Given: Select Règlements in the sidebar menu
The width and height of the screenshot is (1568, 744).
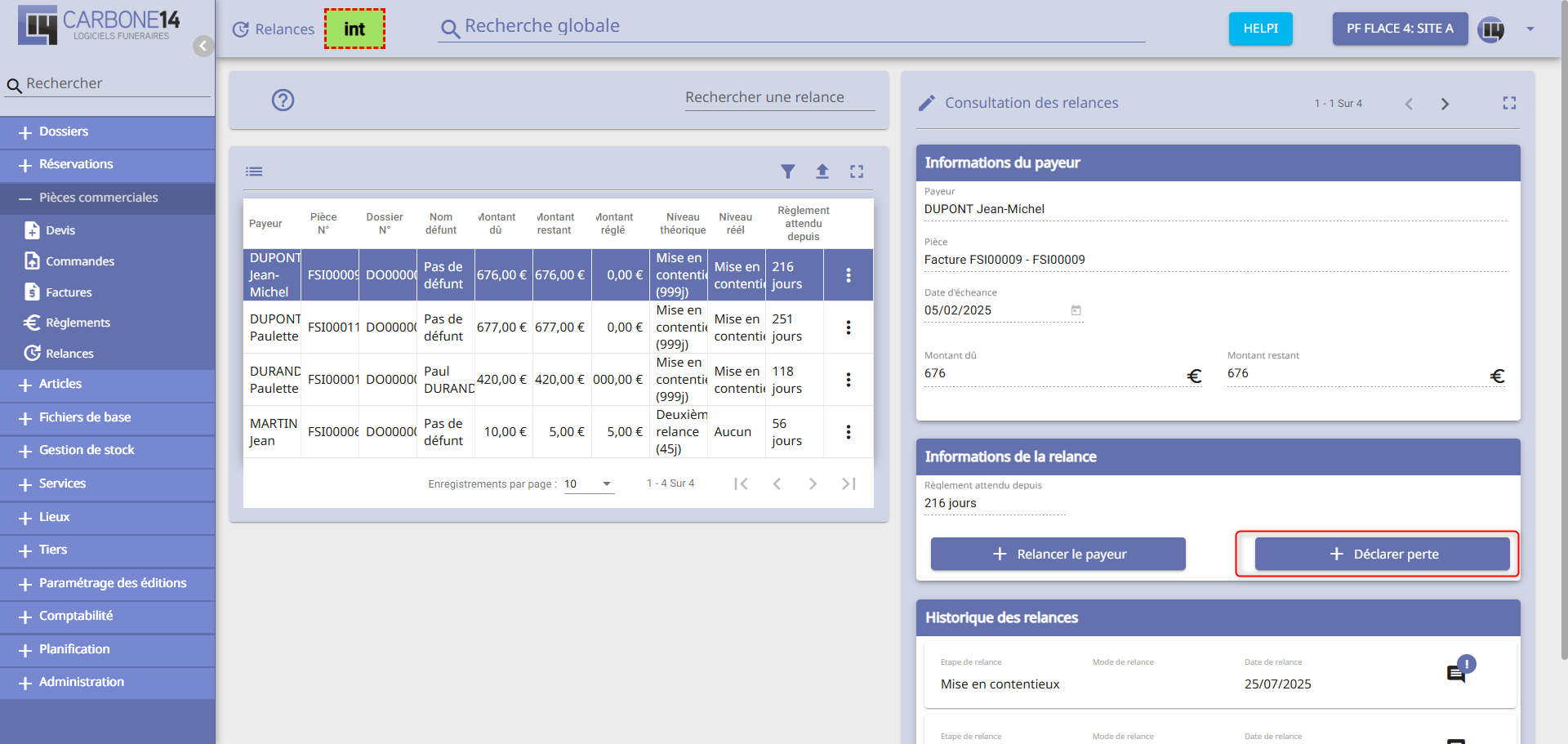Looking at the screenshot, I should click(x=78, y=323).
